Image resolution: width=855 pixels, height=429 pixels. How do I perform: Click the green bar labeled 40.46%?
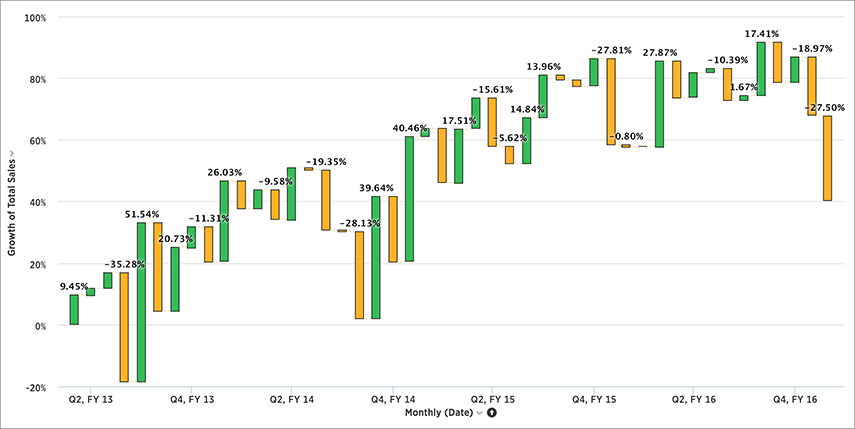coord(409,199)
